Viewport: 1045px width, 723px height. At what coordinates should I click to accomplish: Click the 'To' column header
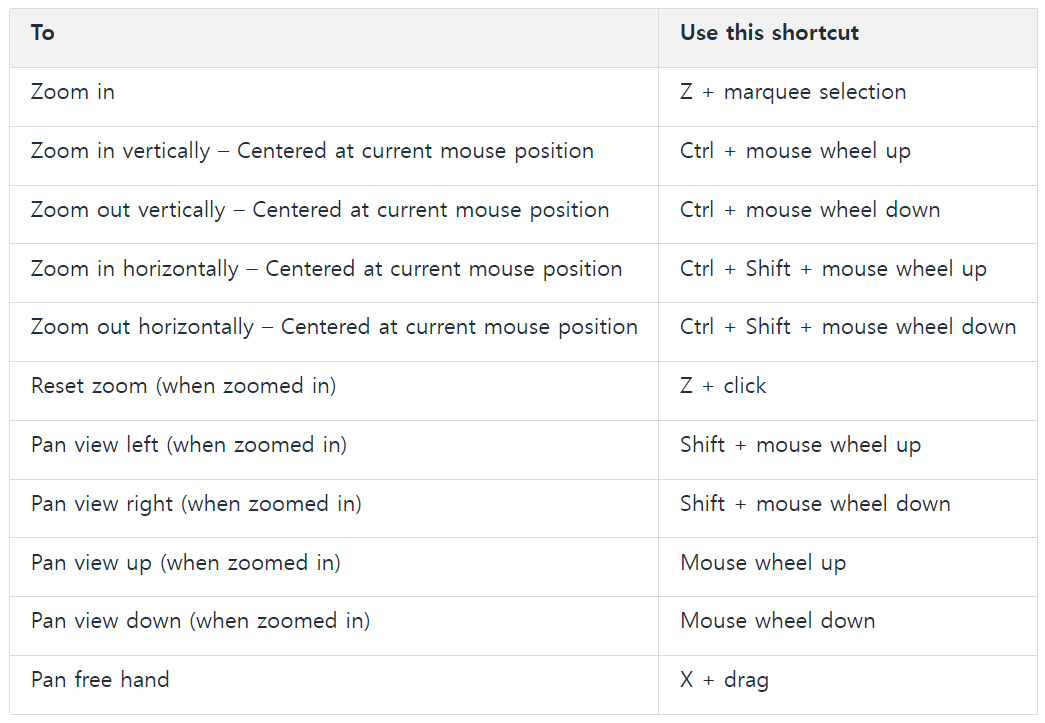point(43,33)
